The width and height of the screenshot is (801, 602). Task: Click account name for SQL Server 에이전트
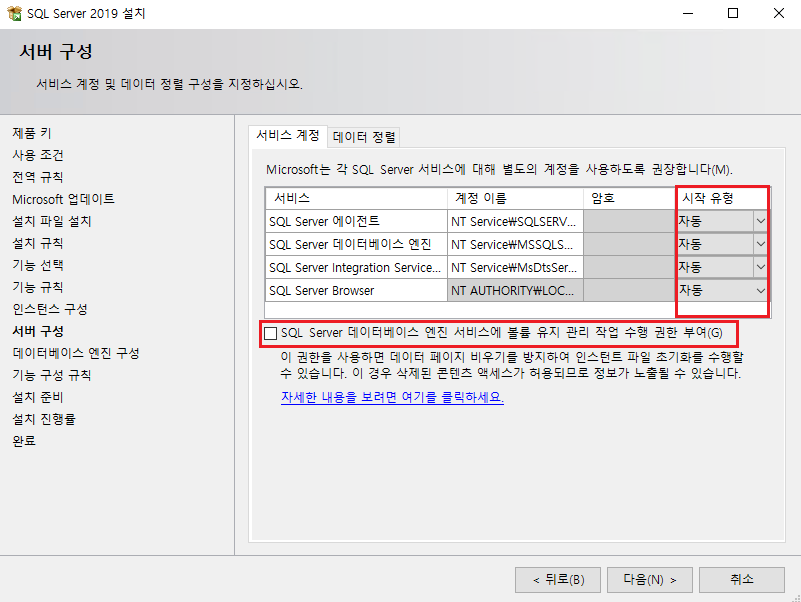click(515, 221)
